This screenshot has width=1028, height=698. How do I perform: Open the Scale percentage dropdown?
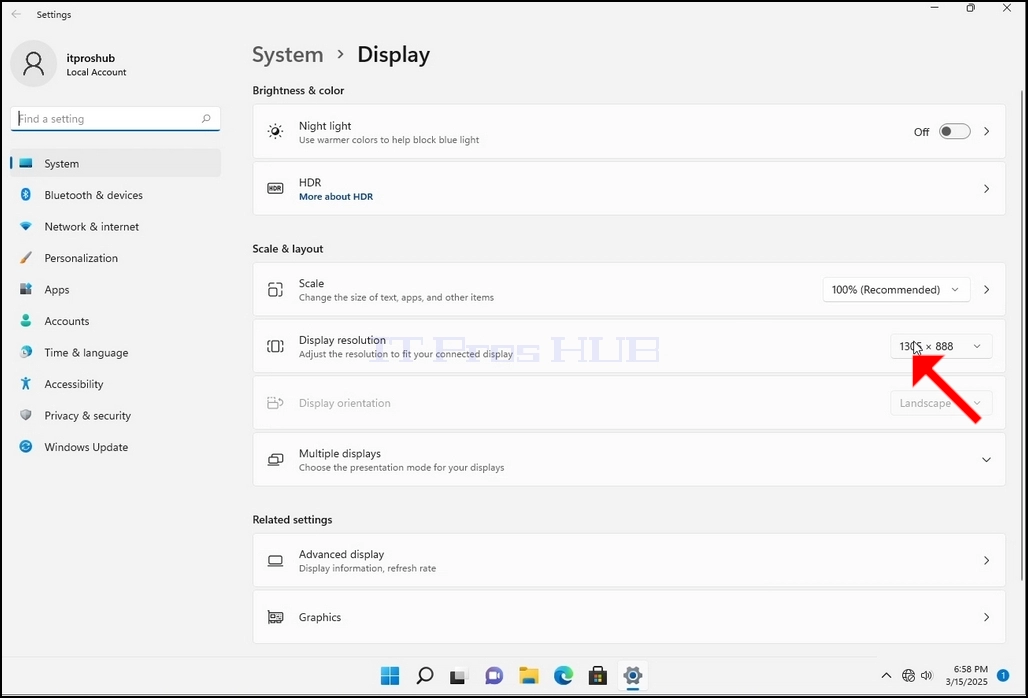coord(896,290)
